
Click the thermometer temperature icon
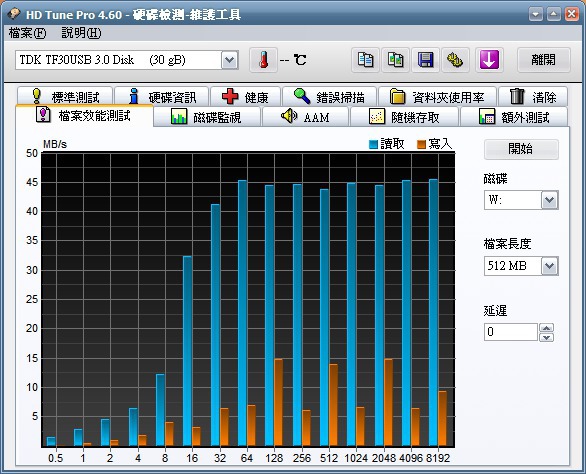click(263, 60)
